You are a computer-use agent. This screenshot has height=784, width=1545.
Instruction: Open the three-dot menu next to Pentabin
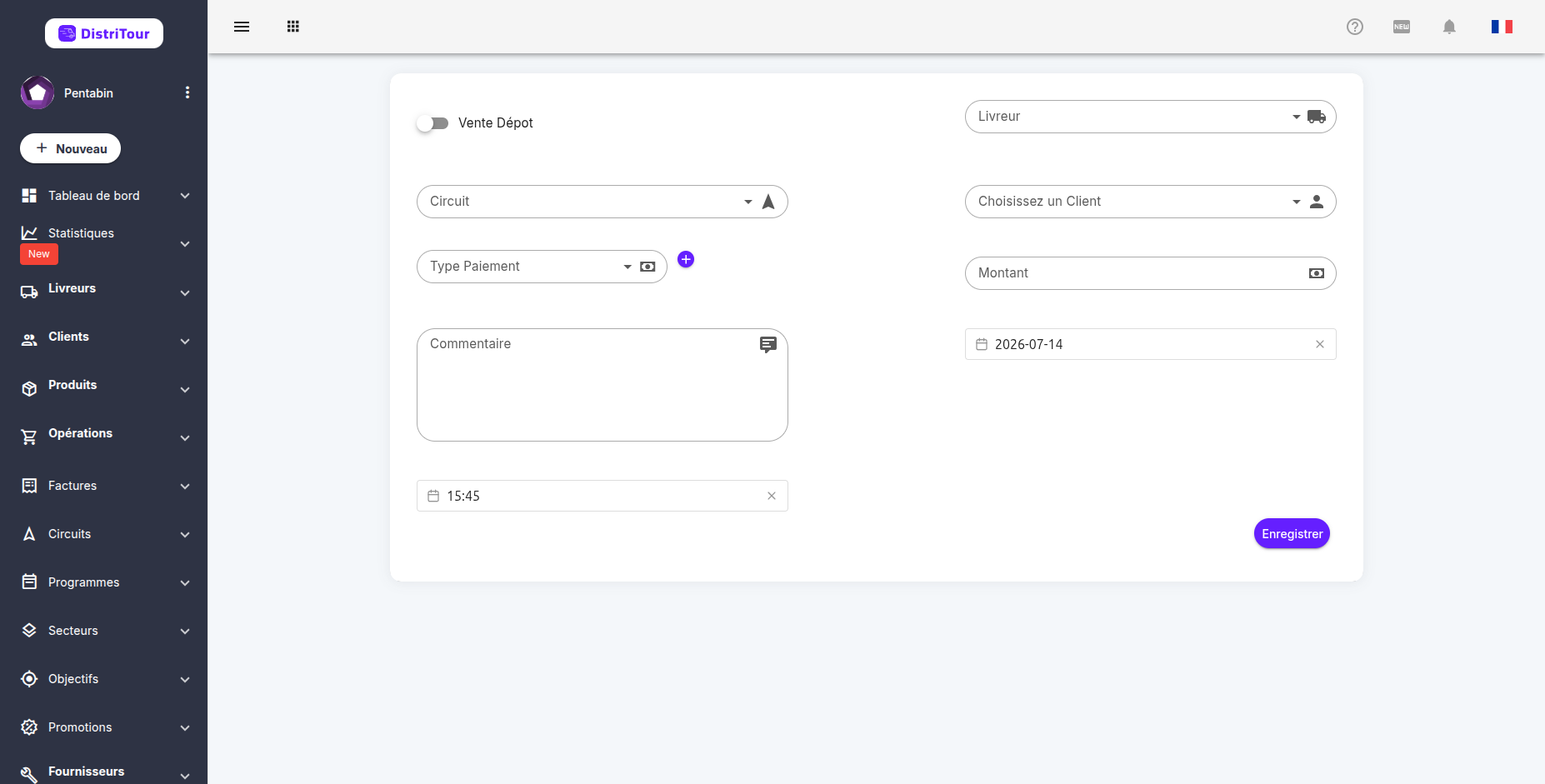[187, 92]
